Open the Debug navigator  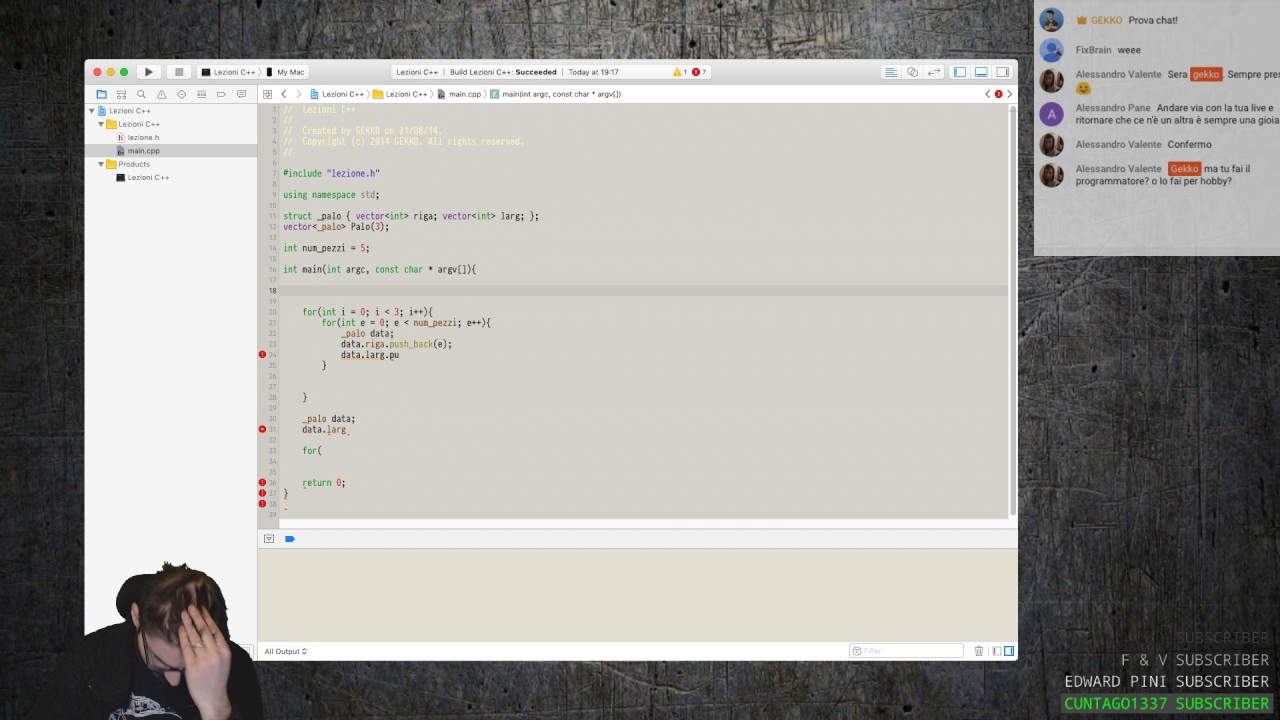tap(201, 94)
